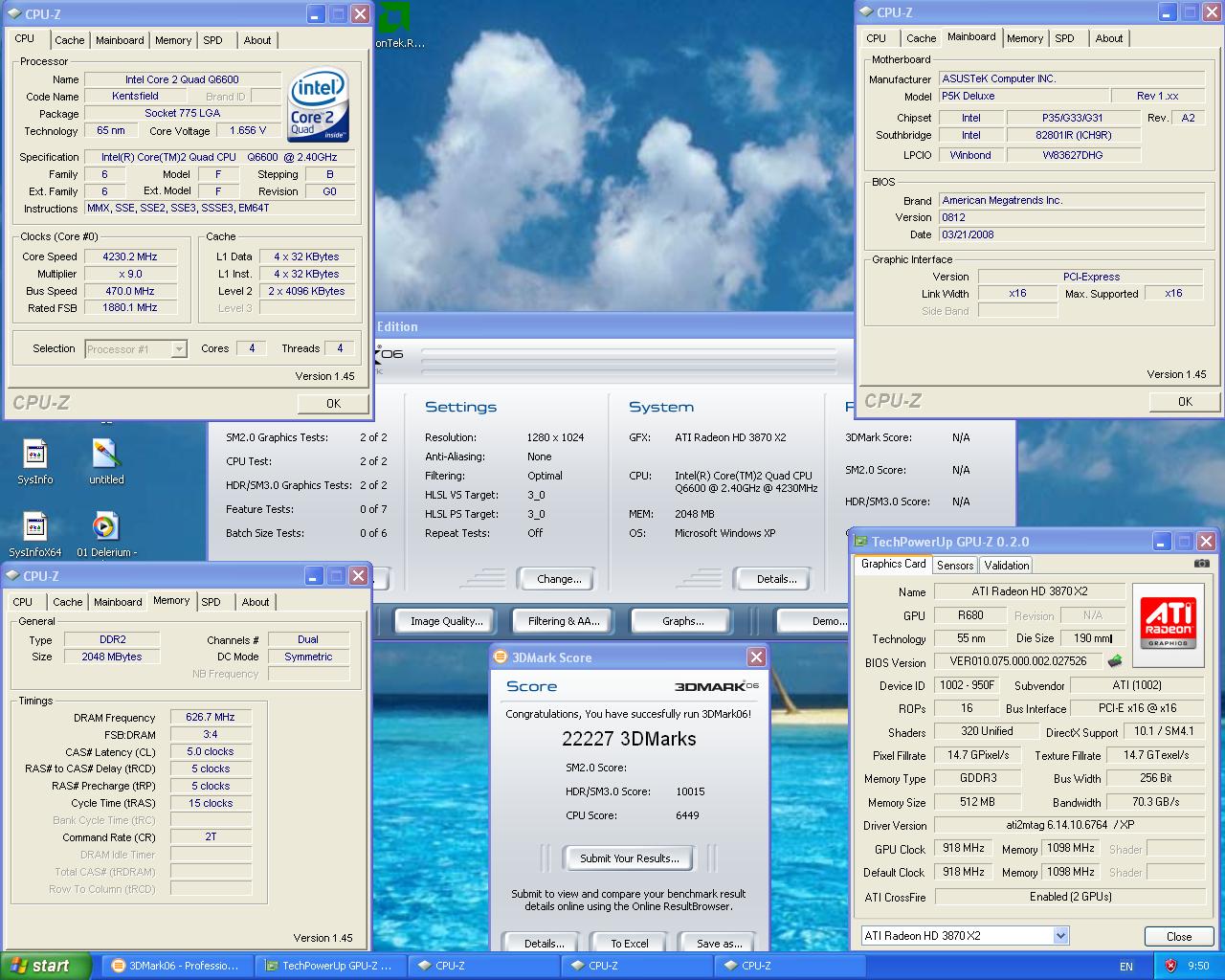The width and height of the screenshot is (1225, 980).
Task: Select the 01 Delerium media file icon
Action: click(106, 534)
